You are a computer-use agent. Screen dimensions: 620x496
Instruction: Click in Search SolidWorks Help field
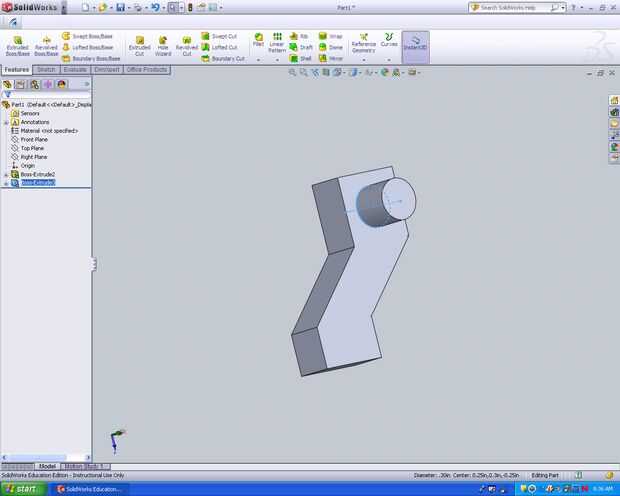pos(514,8)
